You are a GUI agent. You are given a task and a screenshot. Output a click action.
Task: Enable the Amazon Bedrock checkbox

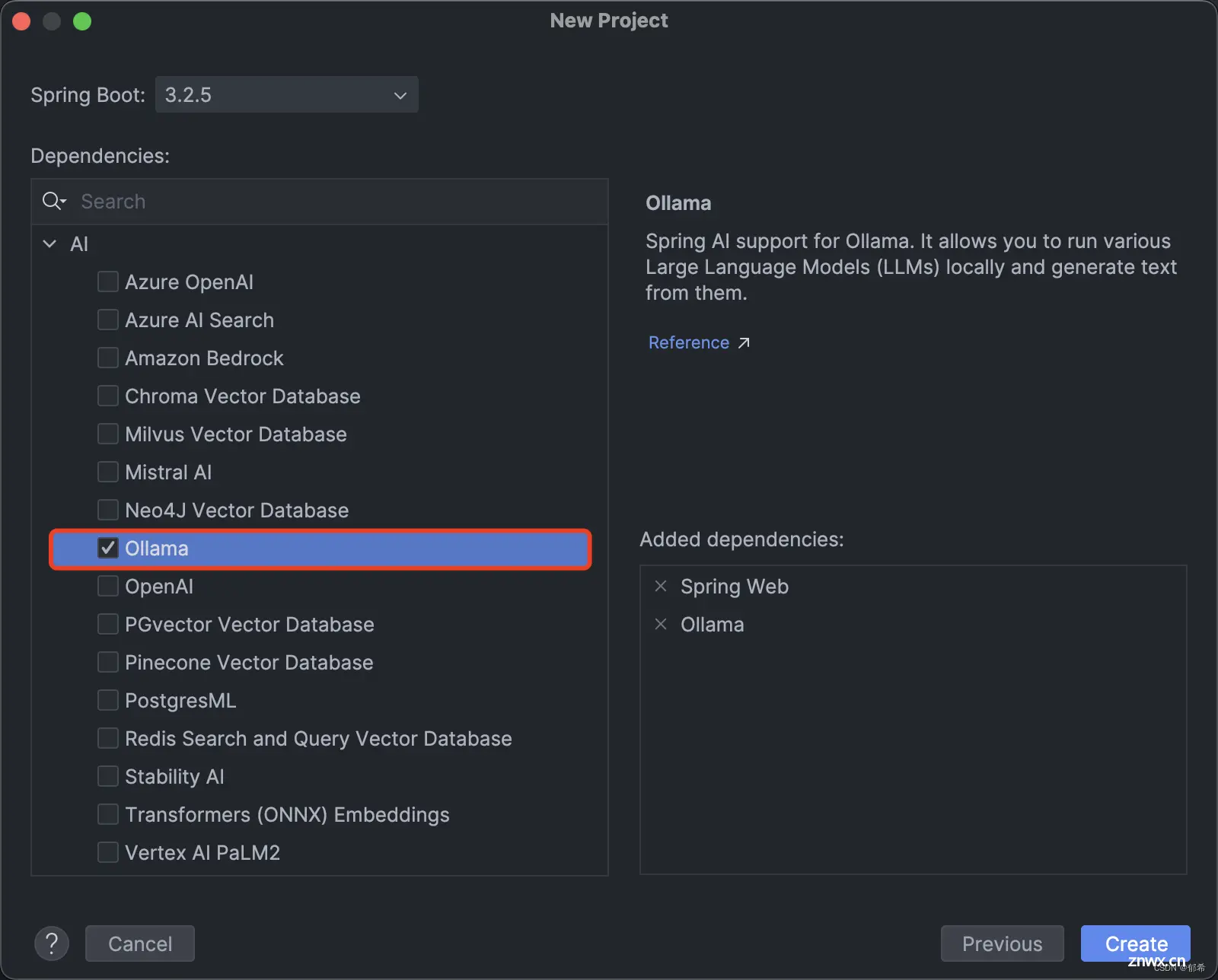108,358
